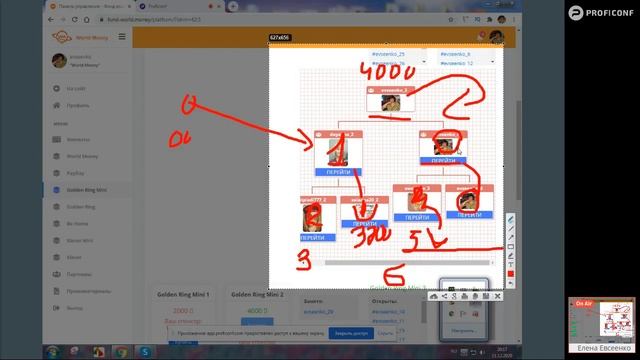Click the World Money logo

tap(80, 37)
